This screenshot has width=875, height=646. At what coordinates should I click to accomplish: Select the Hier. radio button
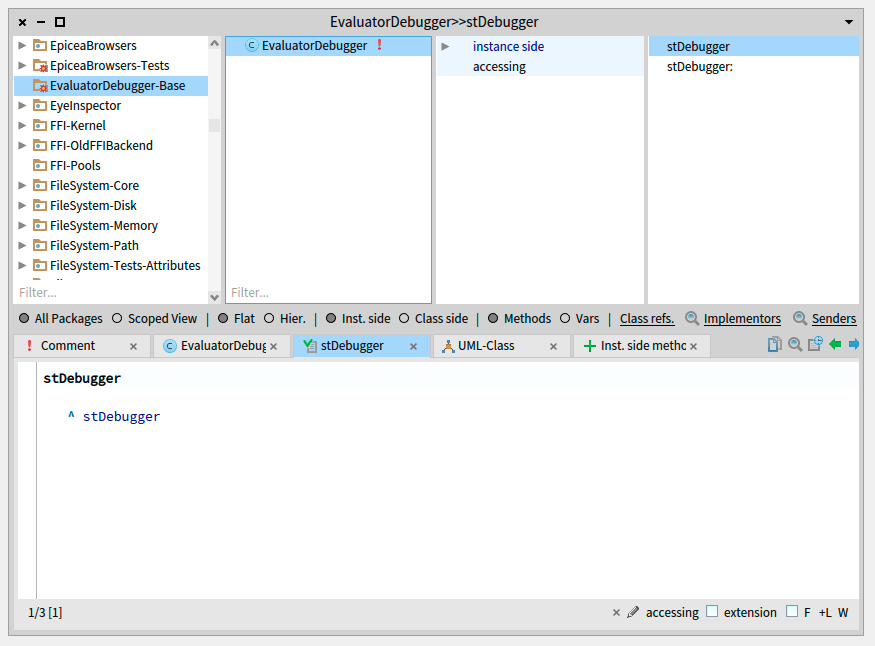coord(269,319)
